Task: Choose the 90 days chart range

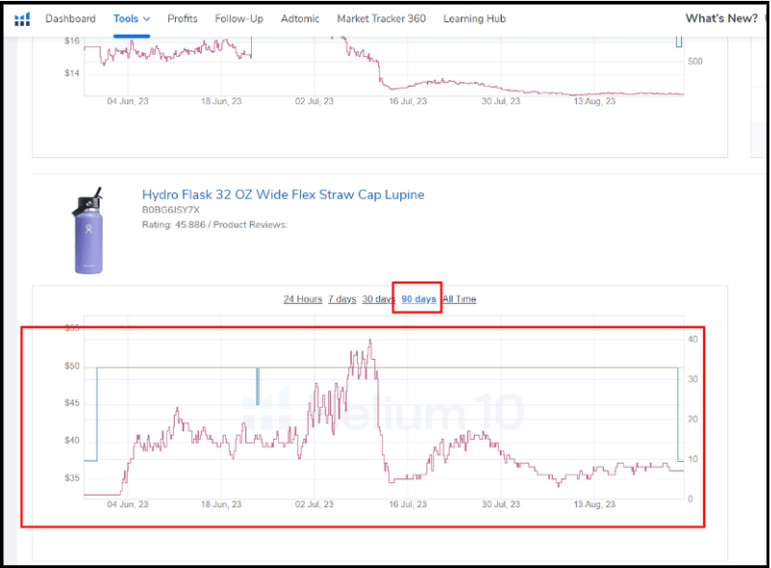Action: click(418, 299)
